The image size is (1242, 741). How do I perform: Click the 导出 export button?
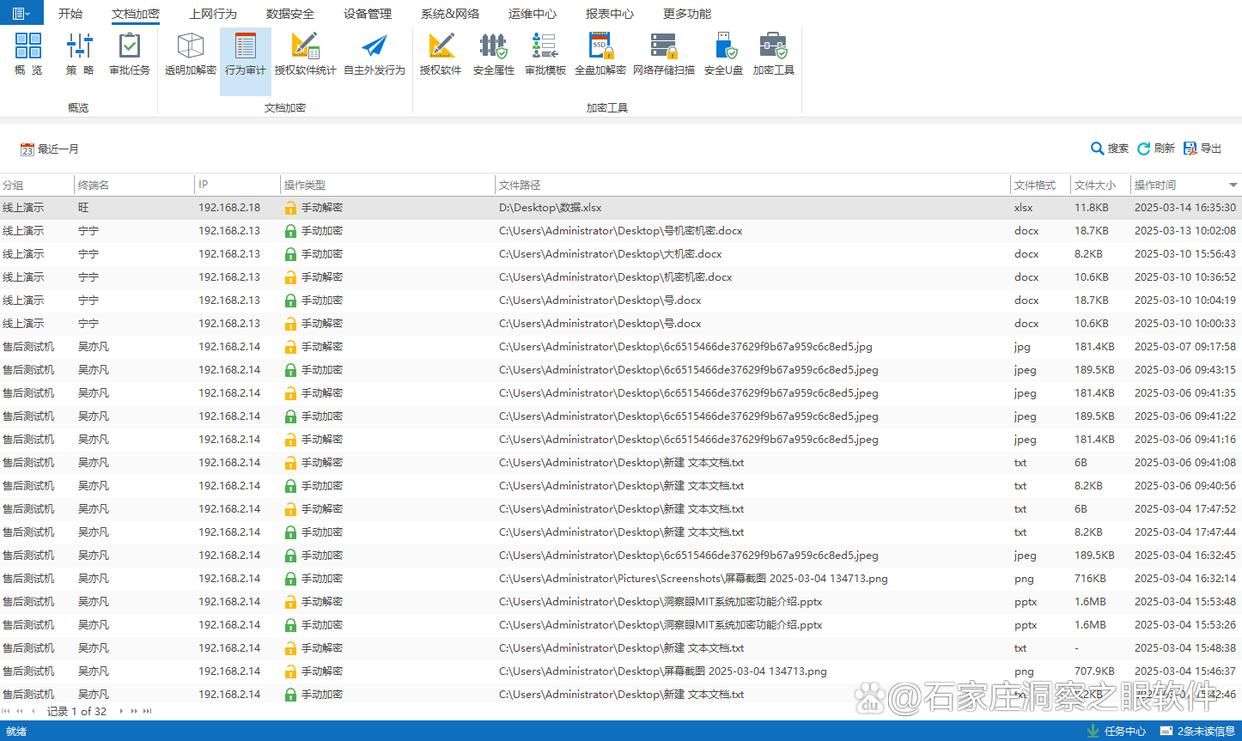1203,148
